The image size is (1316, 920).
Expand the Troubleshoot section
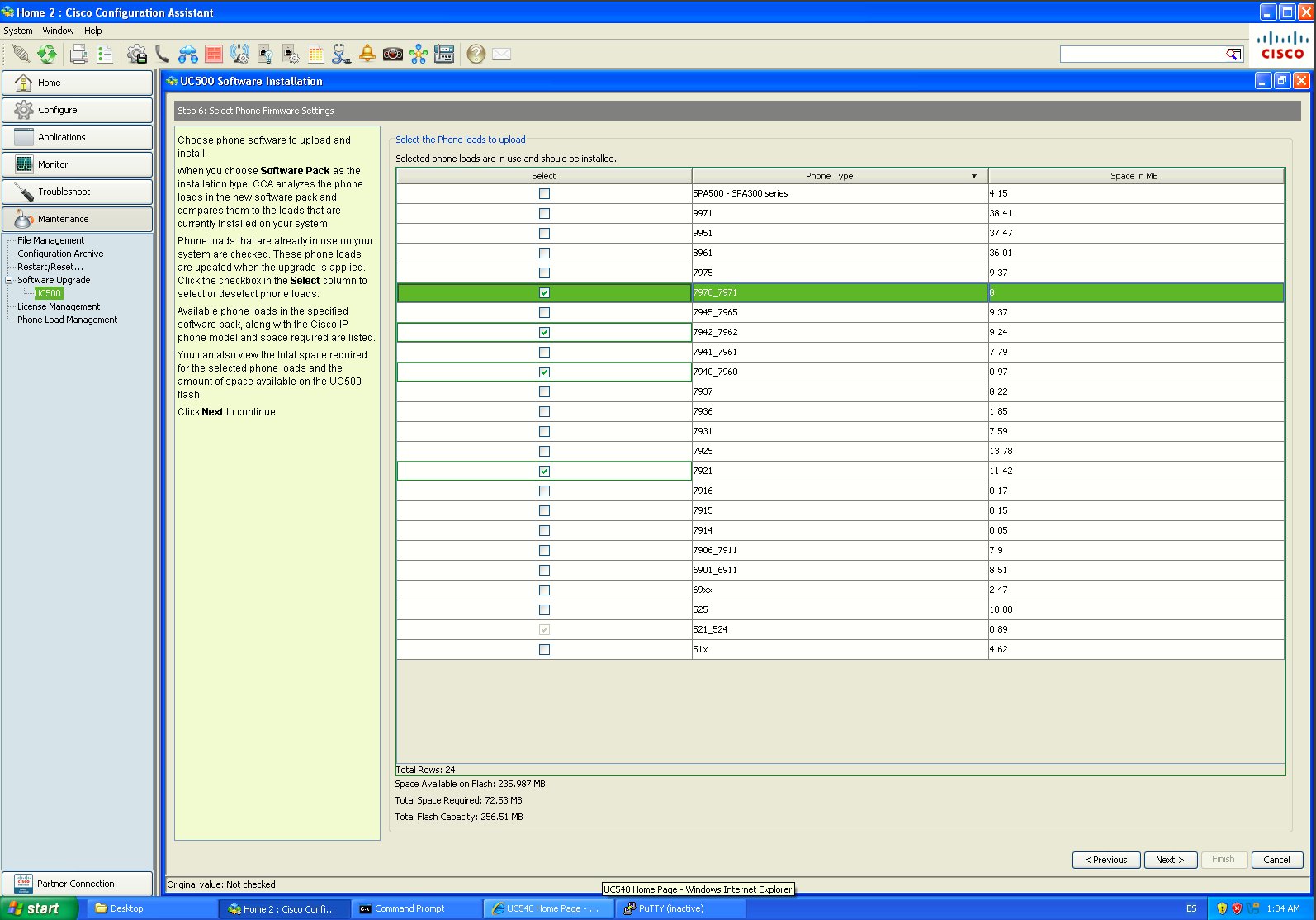77,192
